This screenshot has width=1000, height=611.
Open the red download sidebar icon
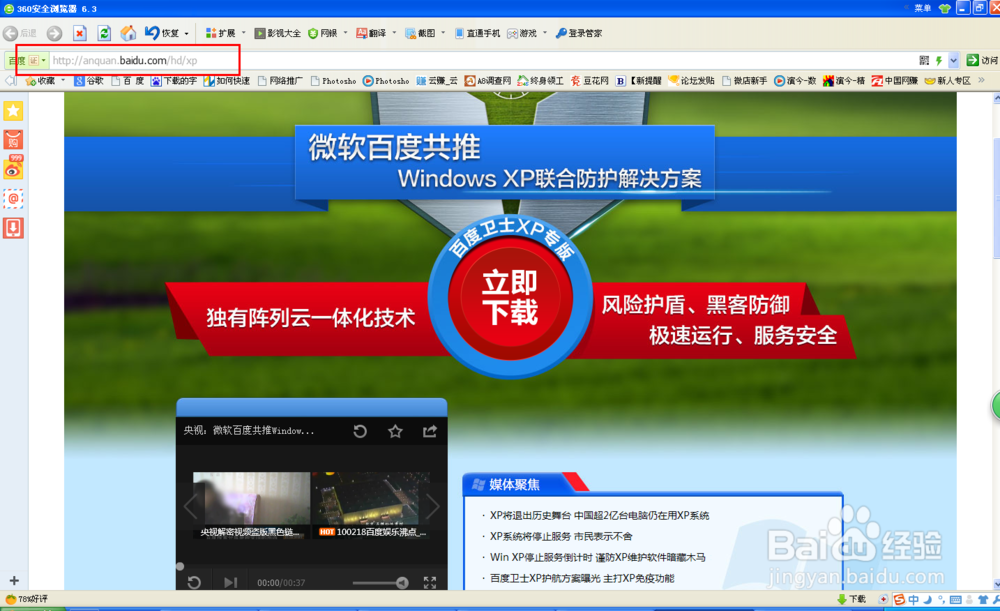13,228
